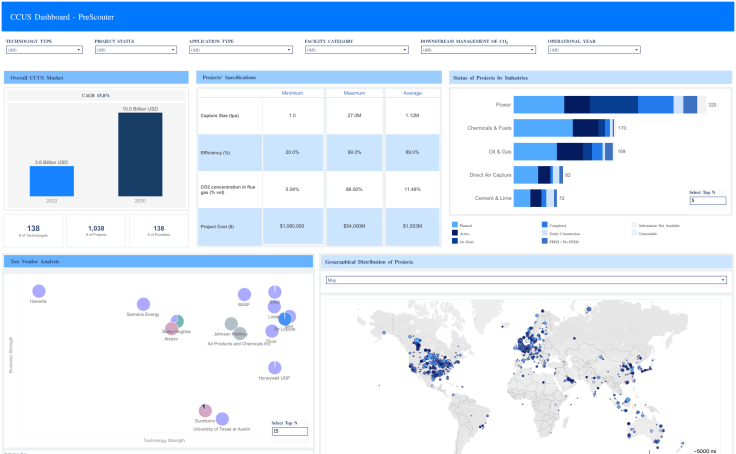
Task: Select the University of Texas at Austin bubble
Action: point(223,419)
